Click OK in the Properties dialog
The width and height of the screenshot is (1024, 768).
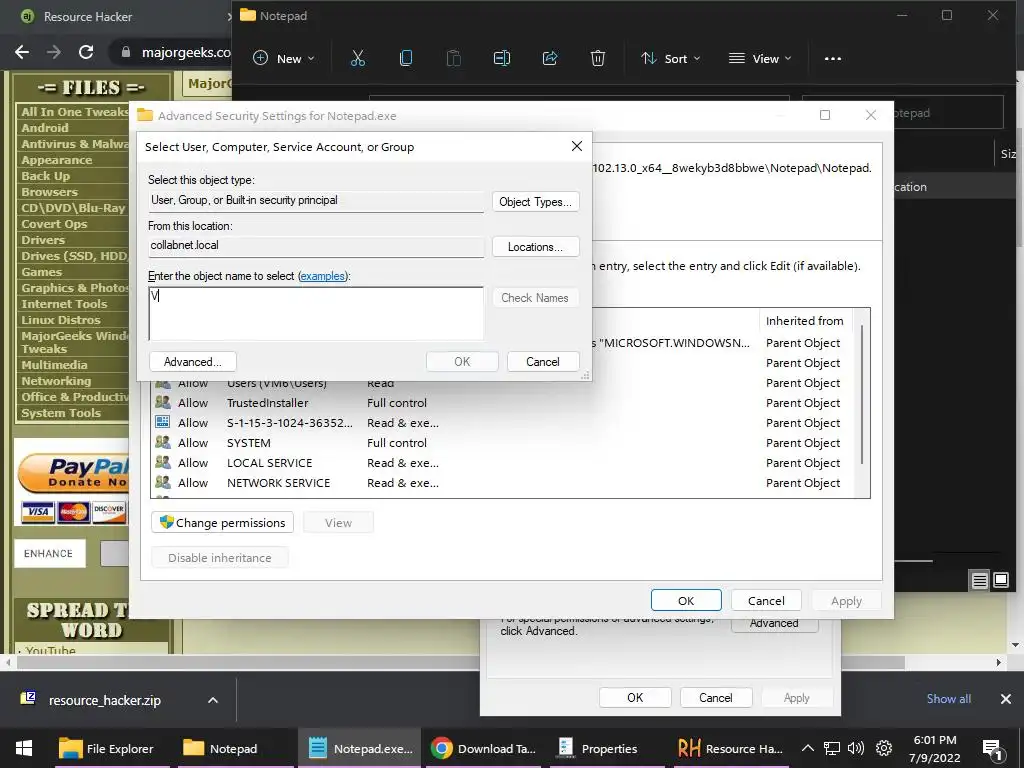635,697
